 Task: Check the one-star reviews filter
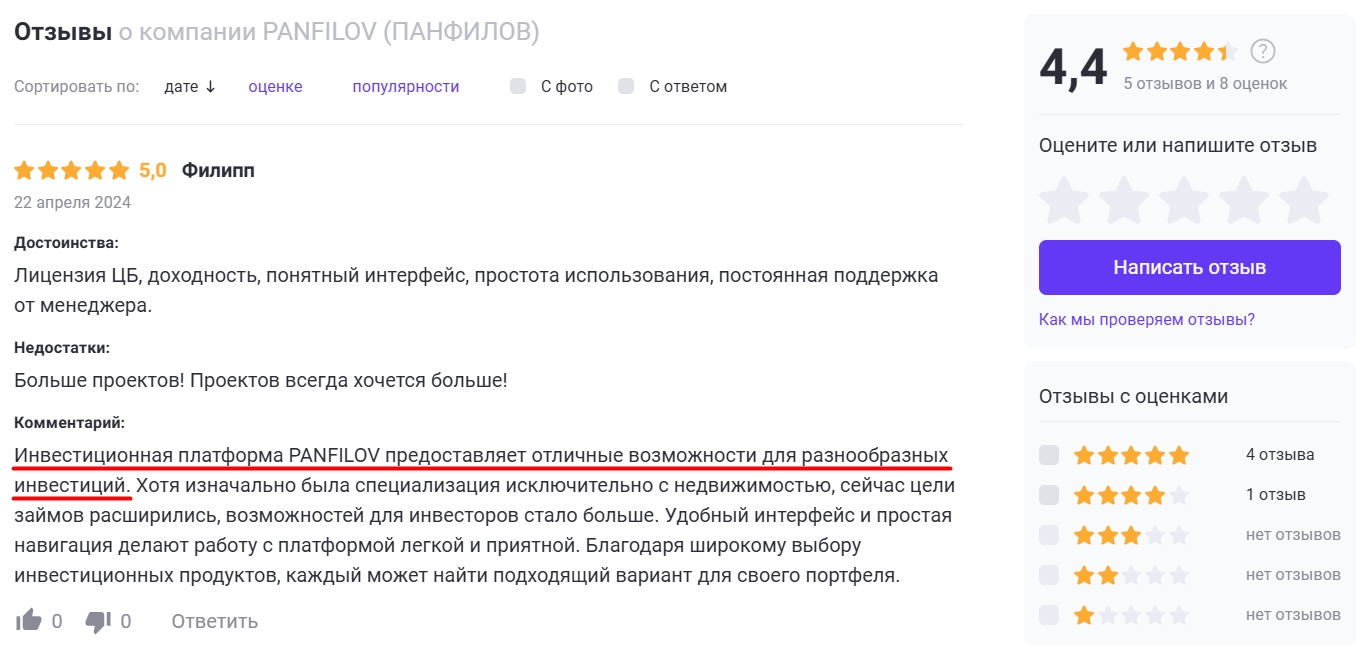pyautogui.click(x=1049, y=615)
